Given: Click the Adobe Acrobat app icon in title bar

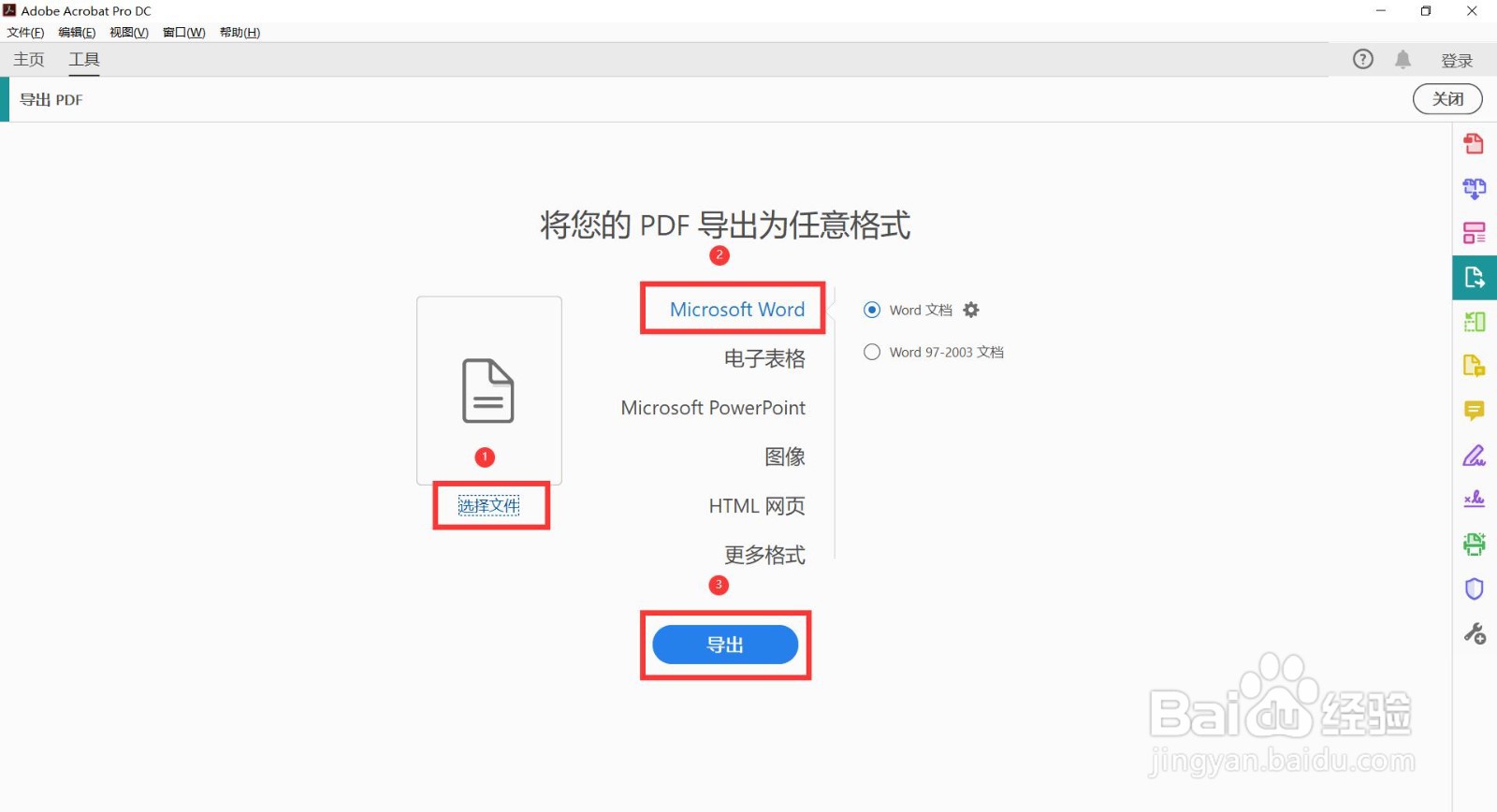Looking at the screenshot, I should click(9, 10).
